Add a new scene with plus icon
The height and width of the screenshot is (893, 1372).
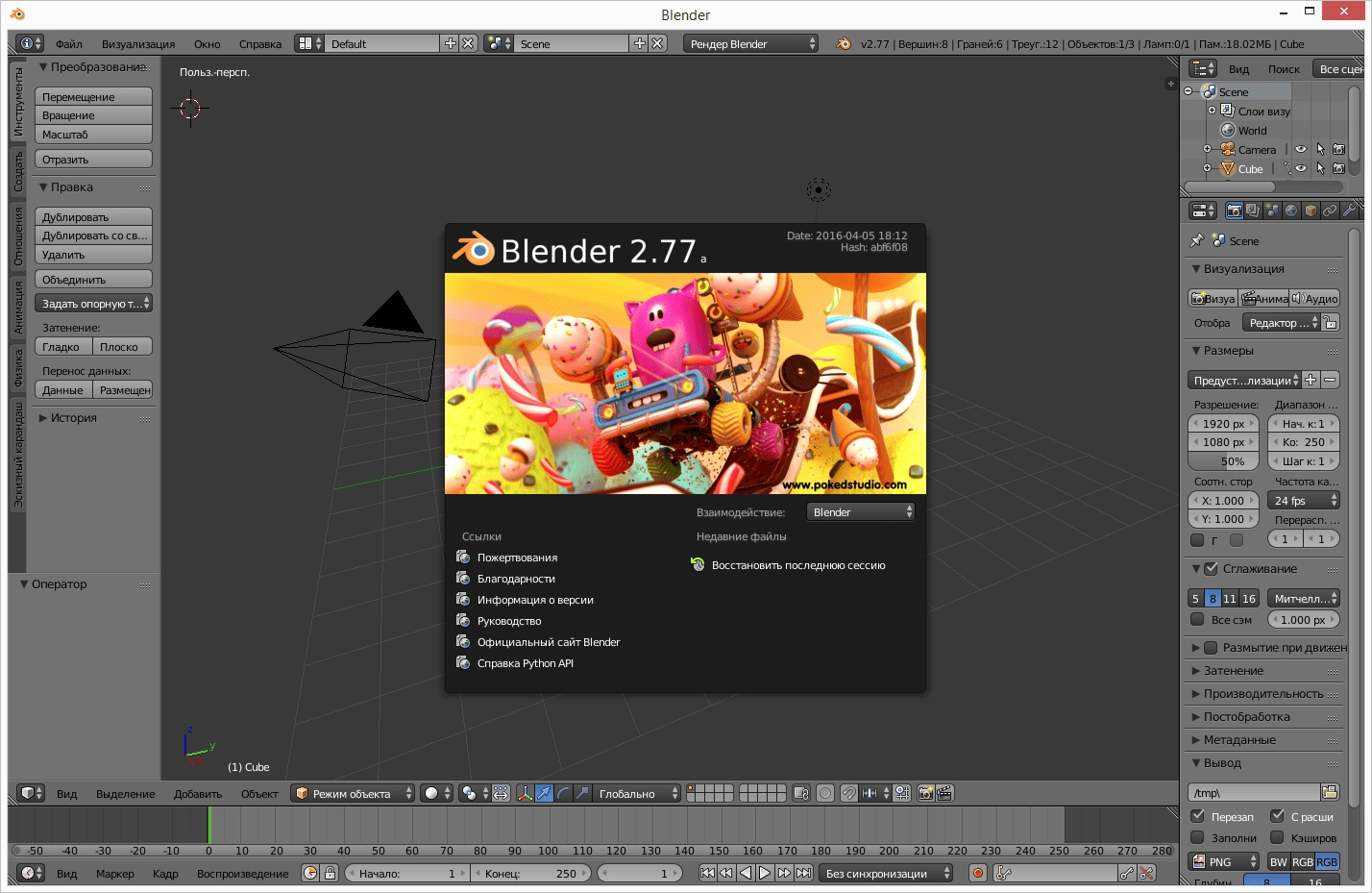(639, 43)
